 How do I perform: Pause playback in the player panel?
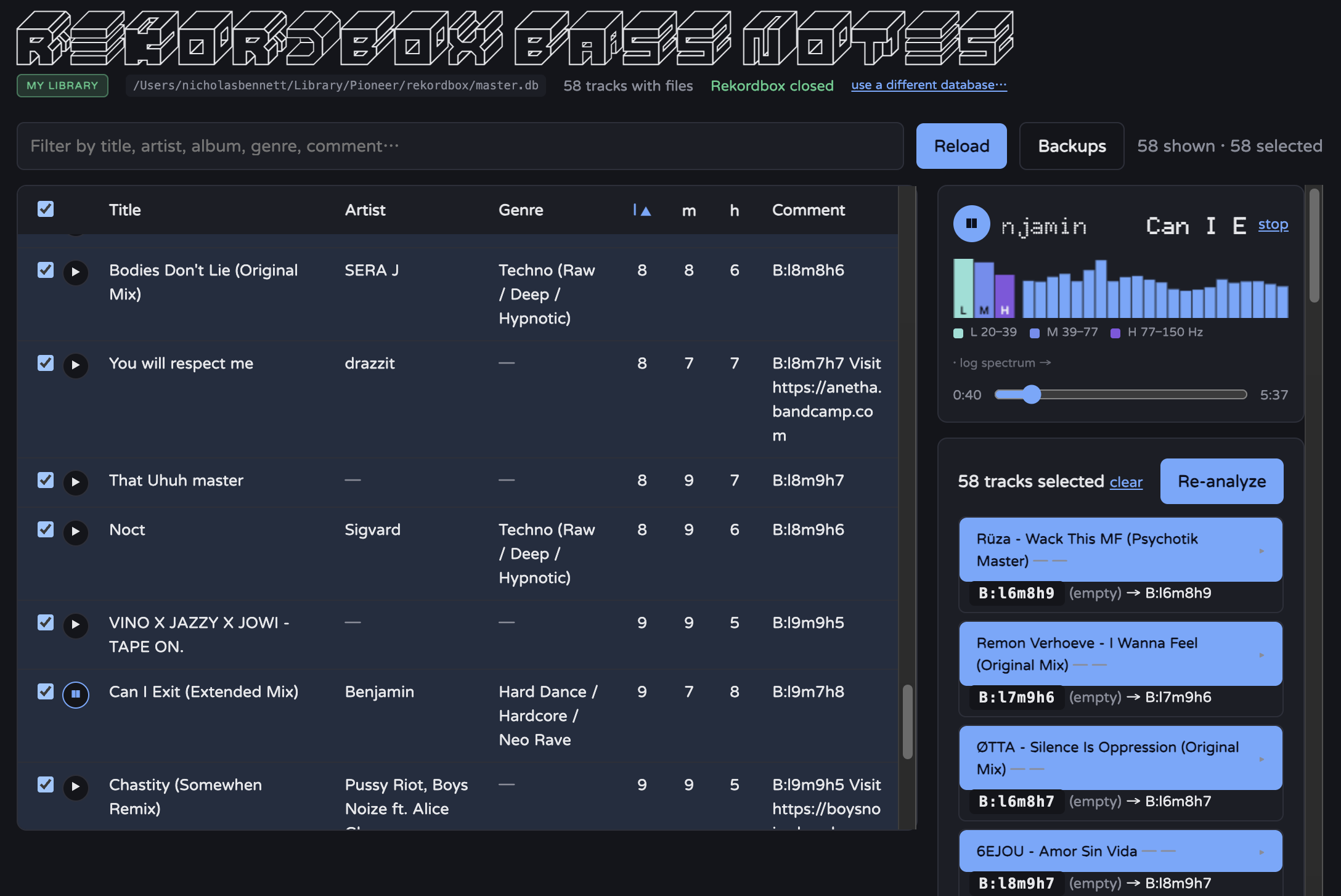(x=971, y=224)
